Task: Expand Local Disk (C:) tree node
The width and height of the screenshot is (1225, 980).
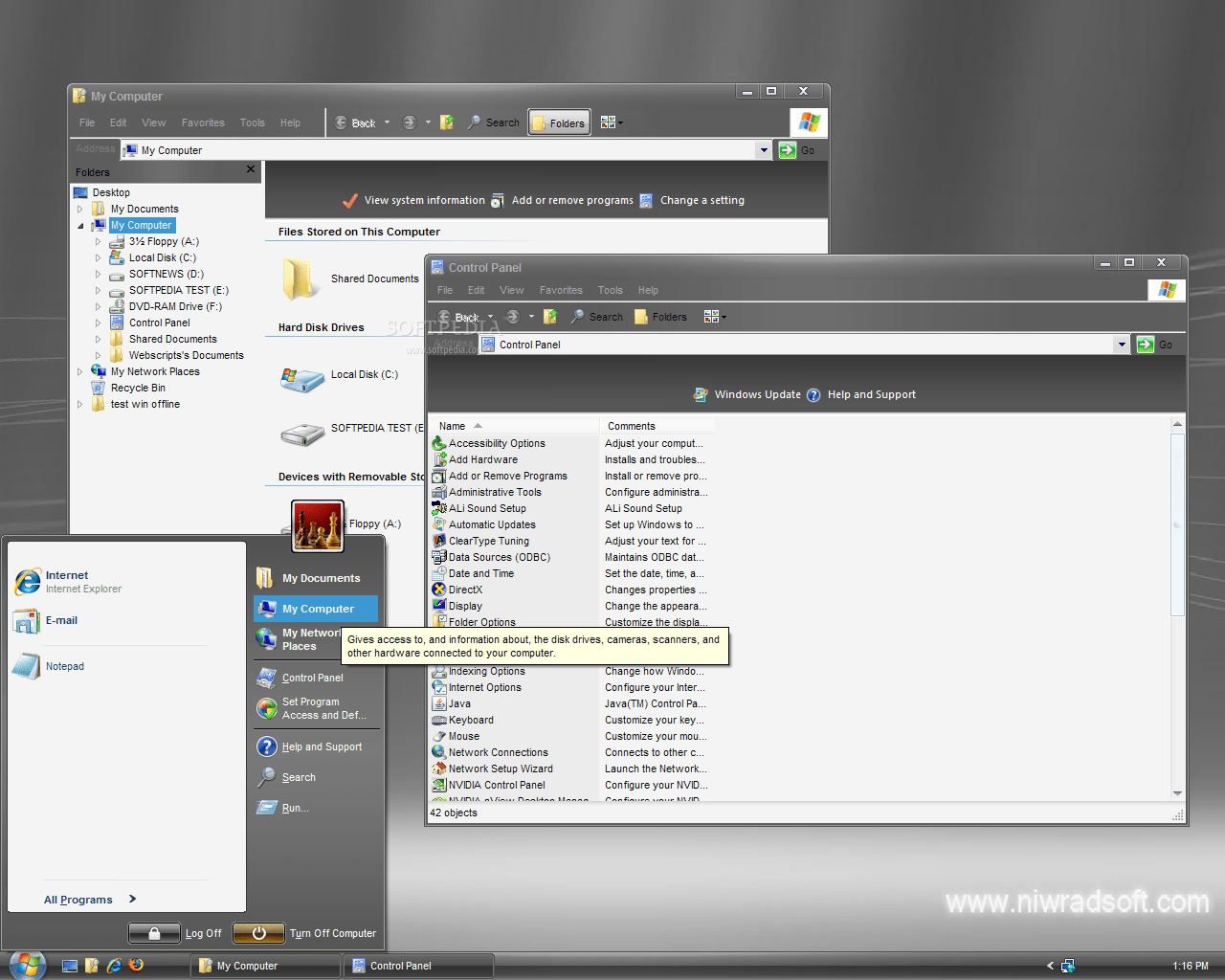Action: coord(99,257)
